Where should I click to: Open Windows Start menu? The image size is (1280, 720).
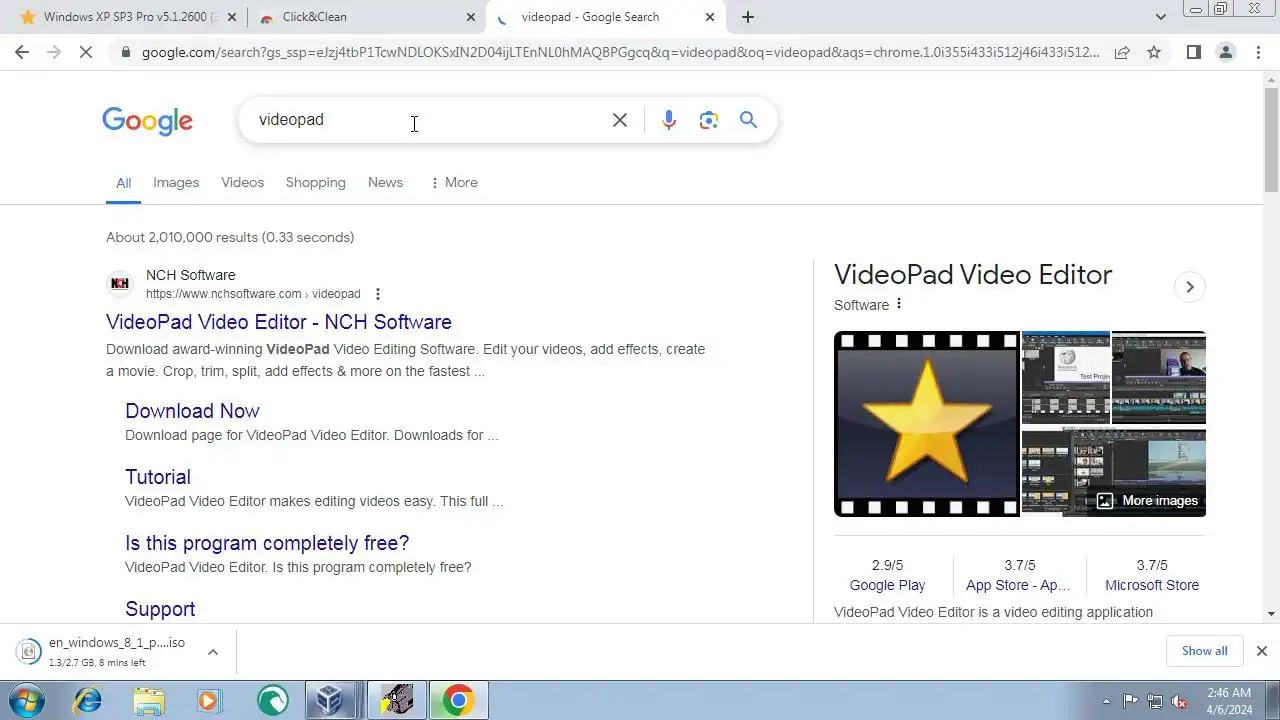25,700
